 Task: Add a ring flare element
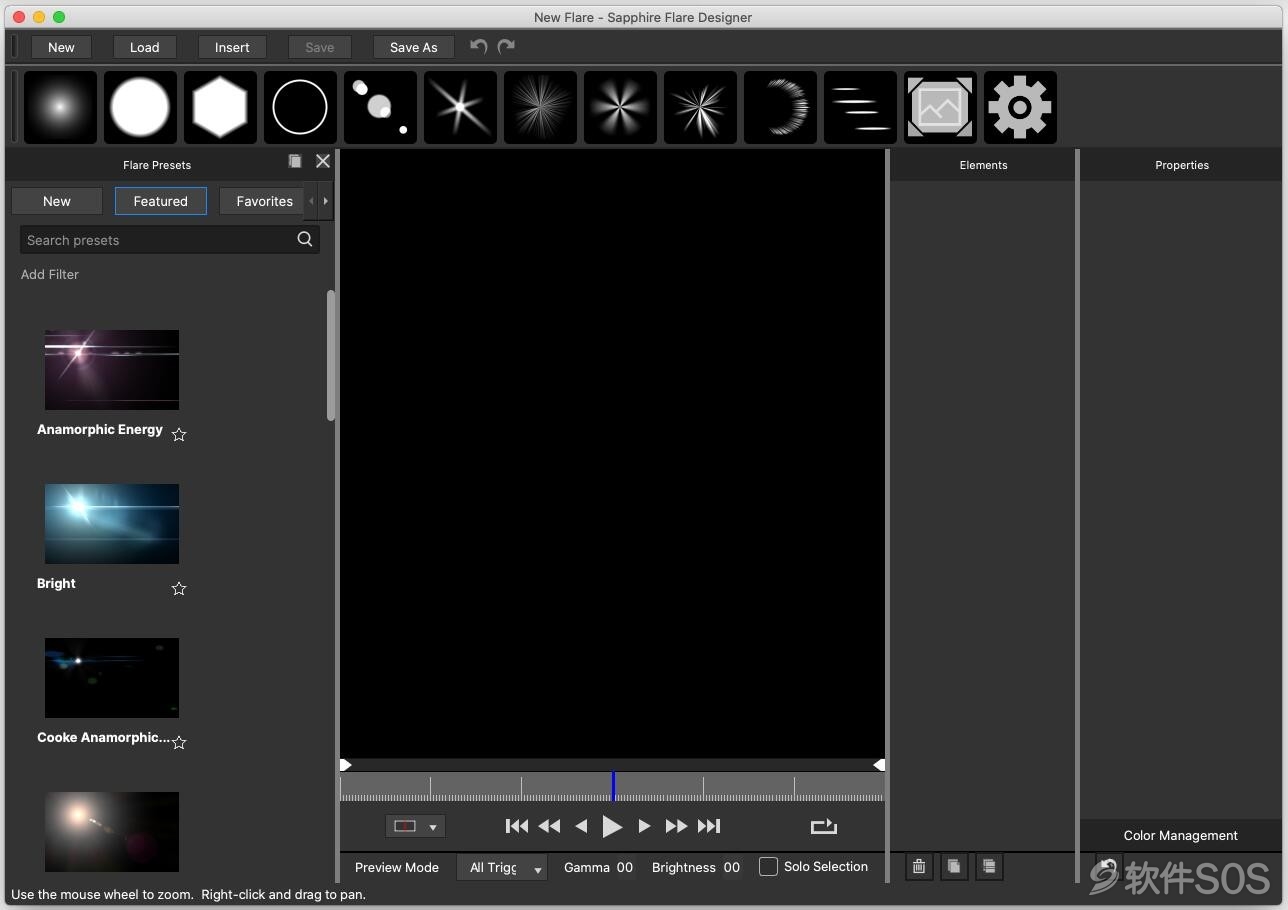click(x=300, y=107)
